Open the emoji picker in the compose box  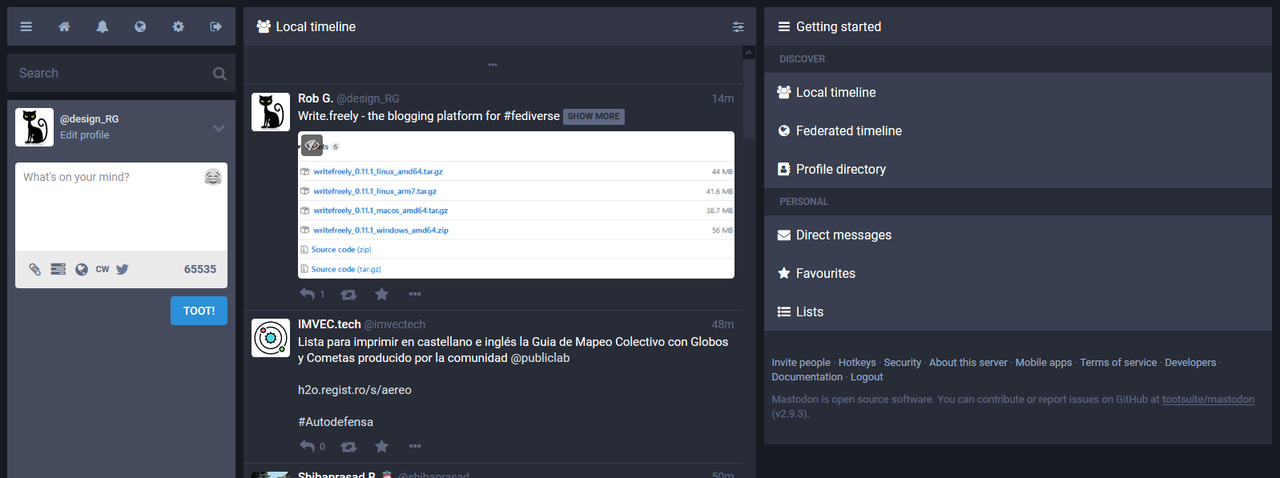(213, 177)
